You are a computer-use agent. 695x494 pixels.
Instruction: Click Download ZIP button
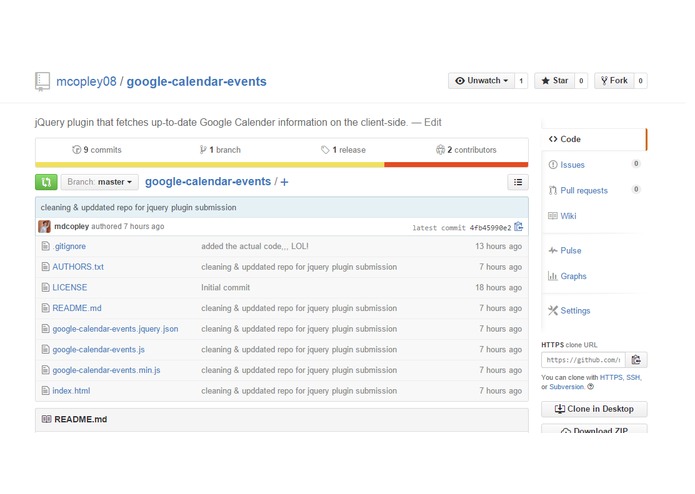point(594,429)
